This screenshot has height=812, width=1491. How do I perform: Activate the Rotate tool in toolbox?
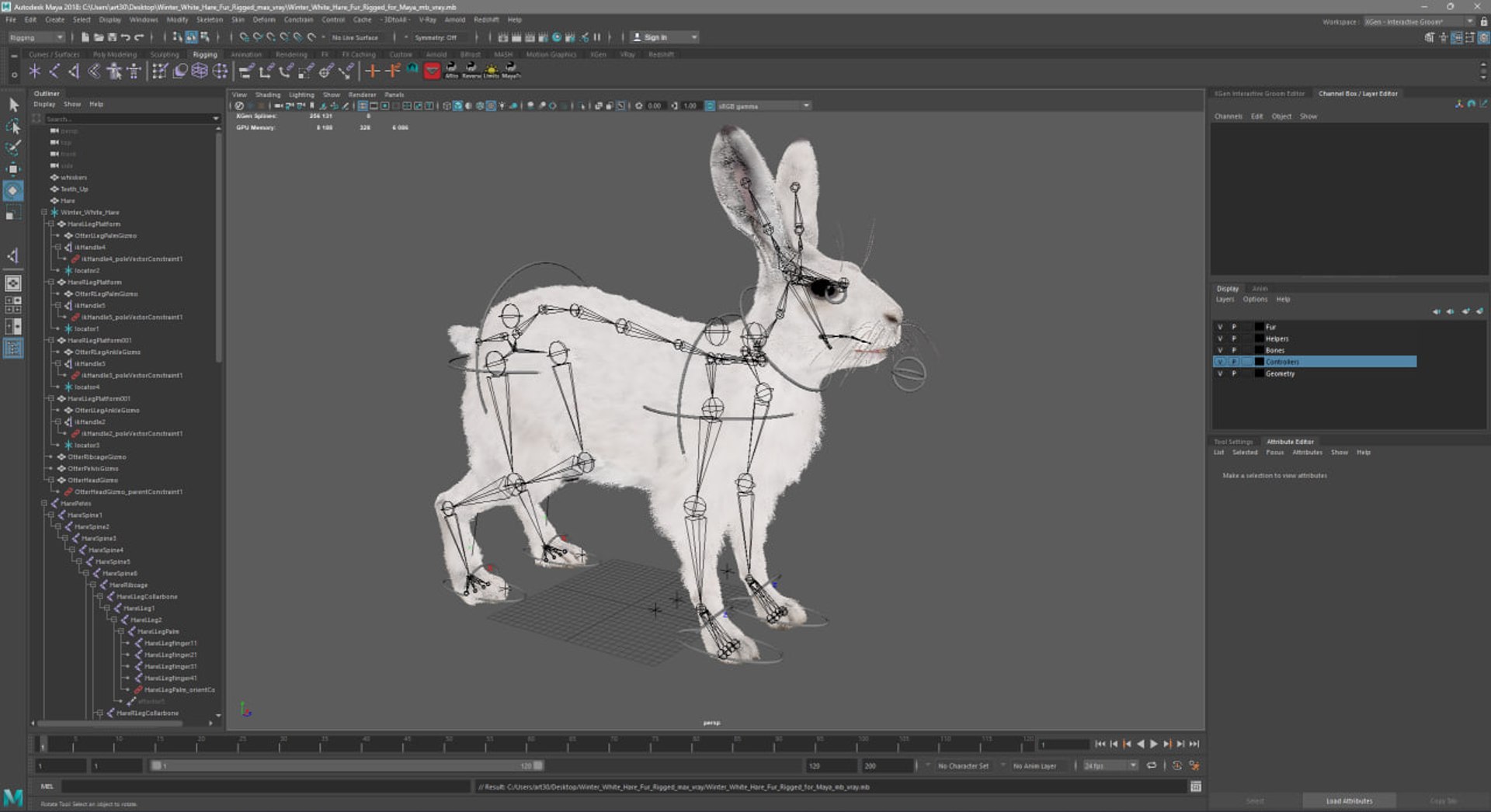tap(13, 191)
